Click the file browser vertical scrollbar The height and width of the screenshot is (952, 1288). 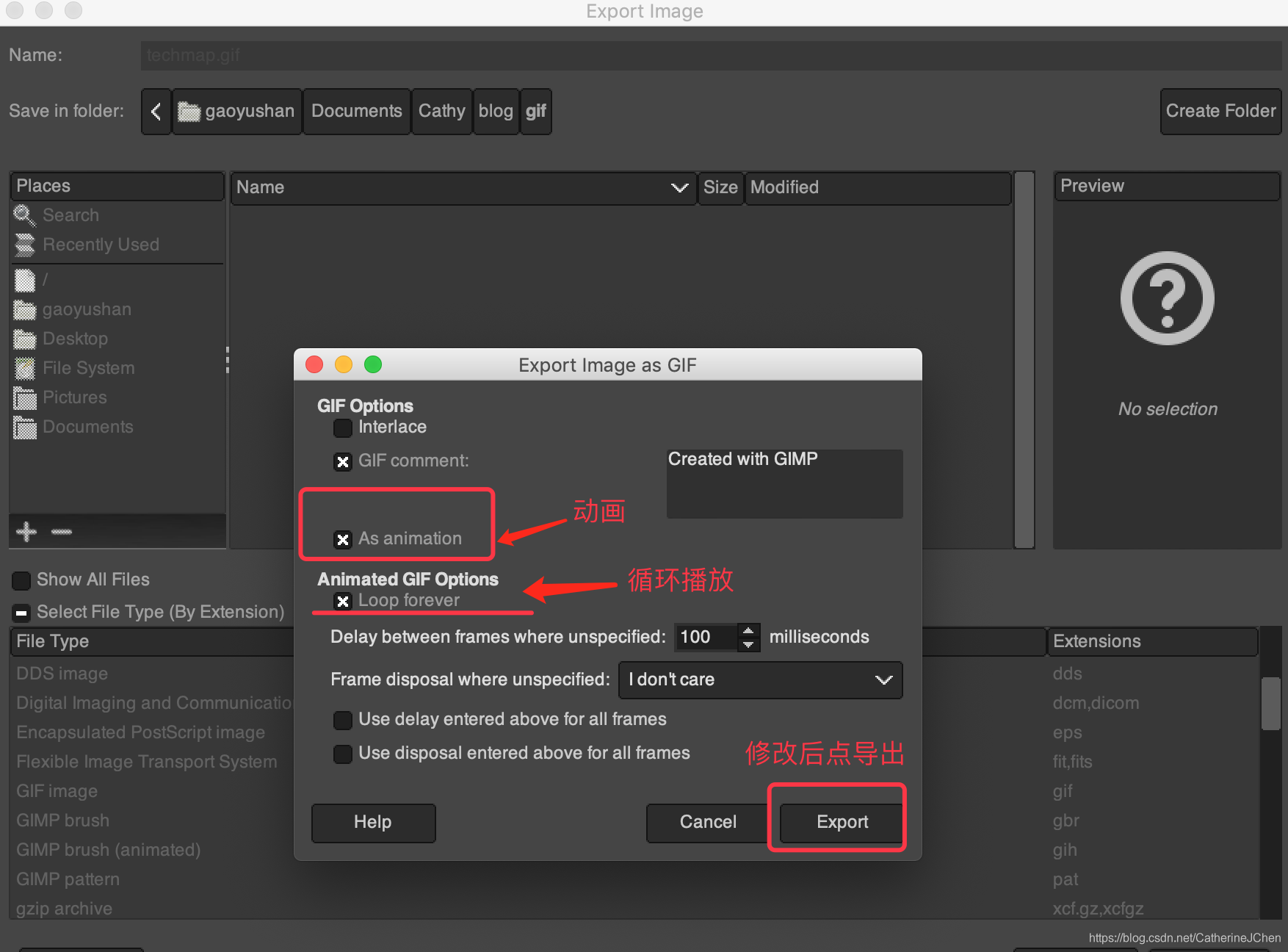click(x=1024, y=360)
